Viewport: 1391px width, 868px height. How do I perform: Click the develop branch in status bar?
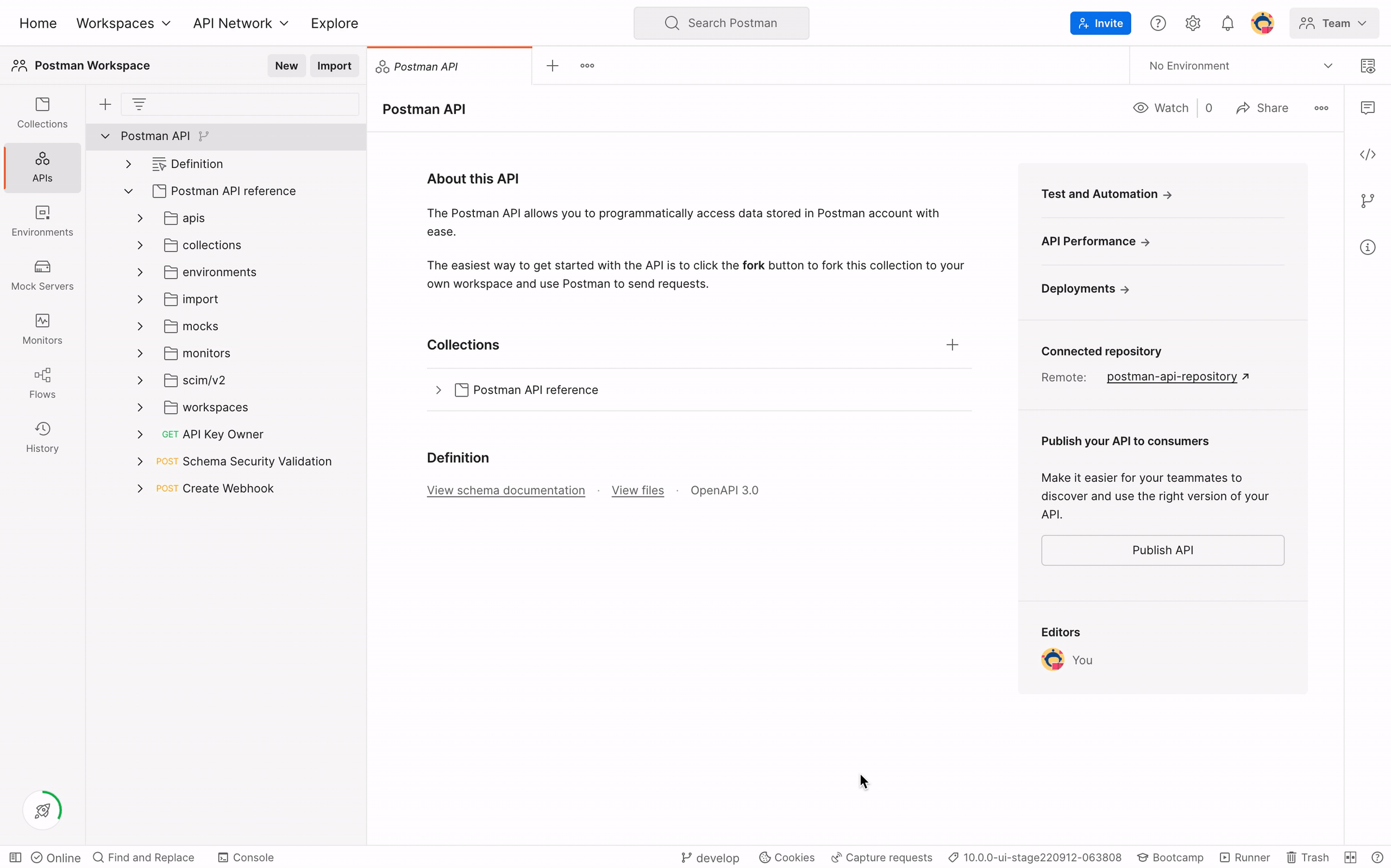[x=710, y=857]
